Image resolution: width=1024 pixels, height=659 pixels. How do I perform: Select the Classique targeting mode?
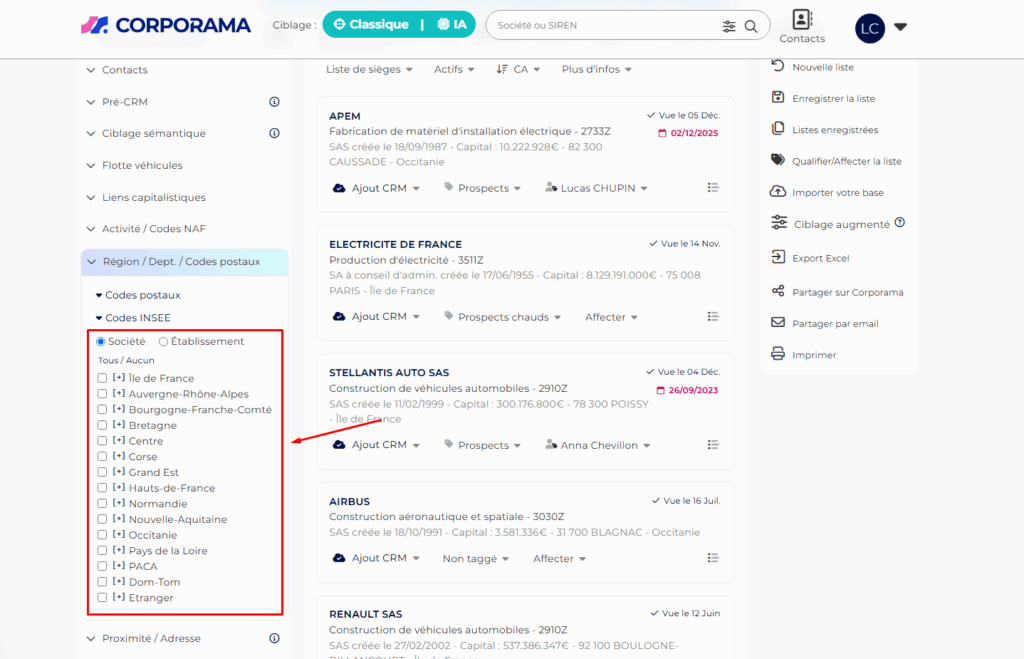371,25
